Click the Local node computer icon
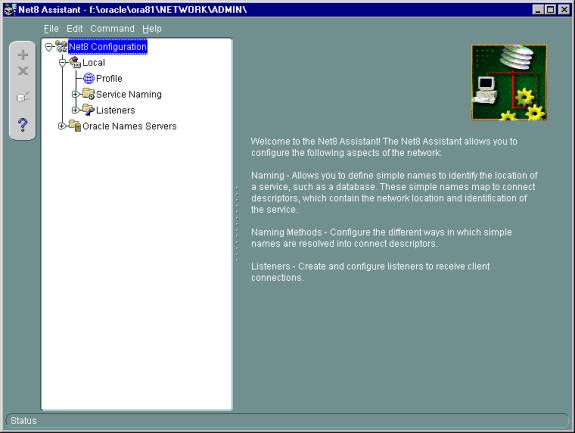Viewport: 575px width, 433px height. pos(75,62)
